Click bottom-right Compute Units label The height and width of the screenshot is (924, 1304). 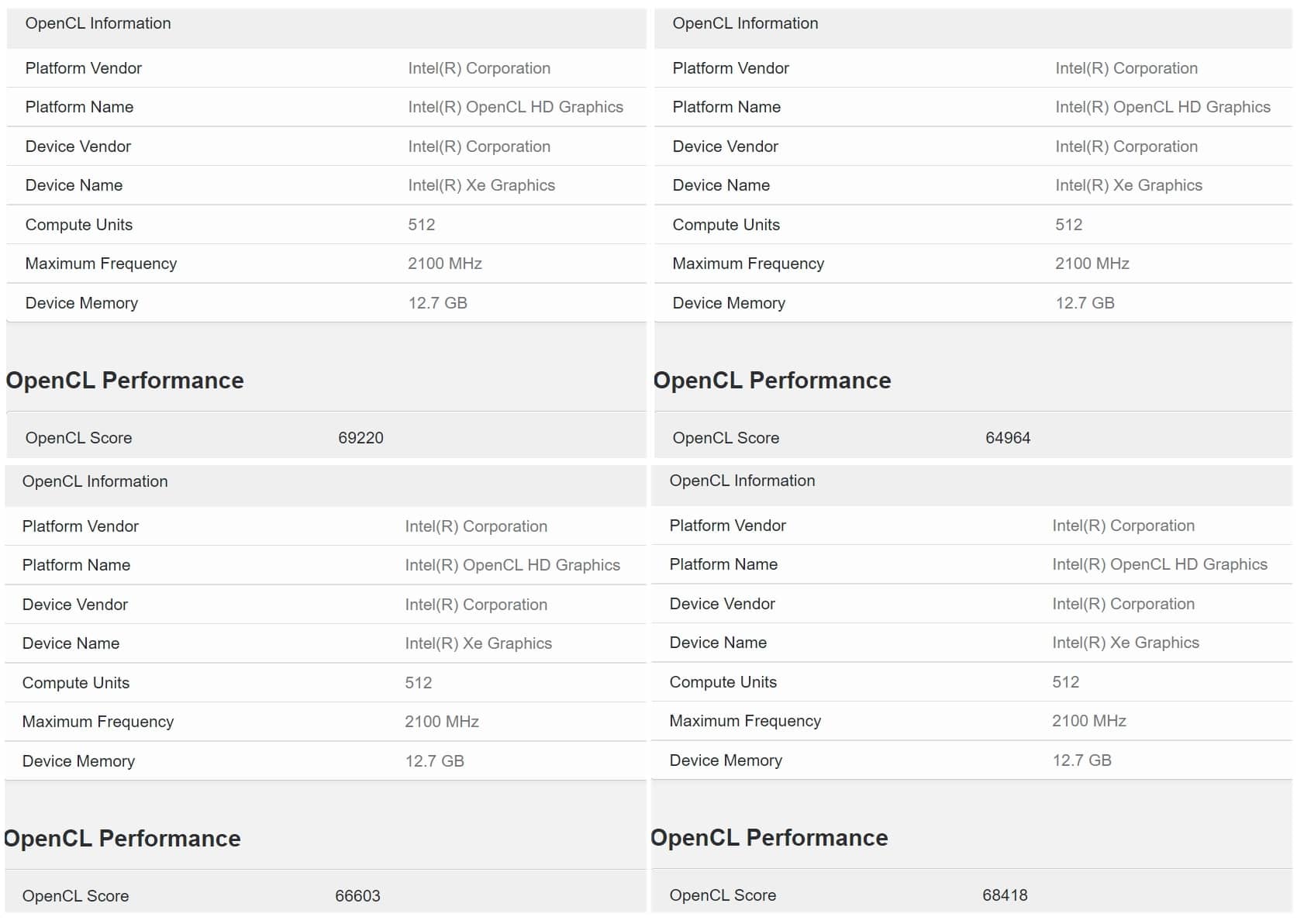click(x=723, y=682)
